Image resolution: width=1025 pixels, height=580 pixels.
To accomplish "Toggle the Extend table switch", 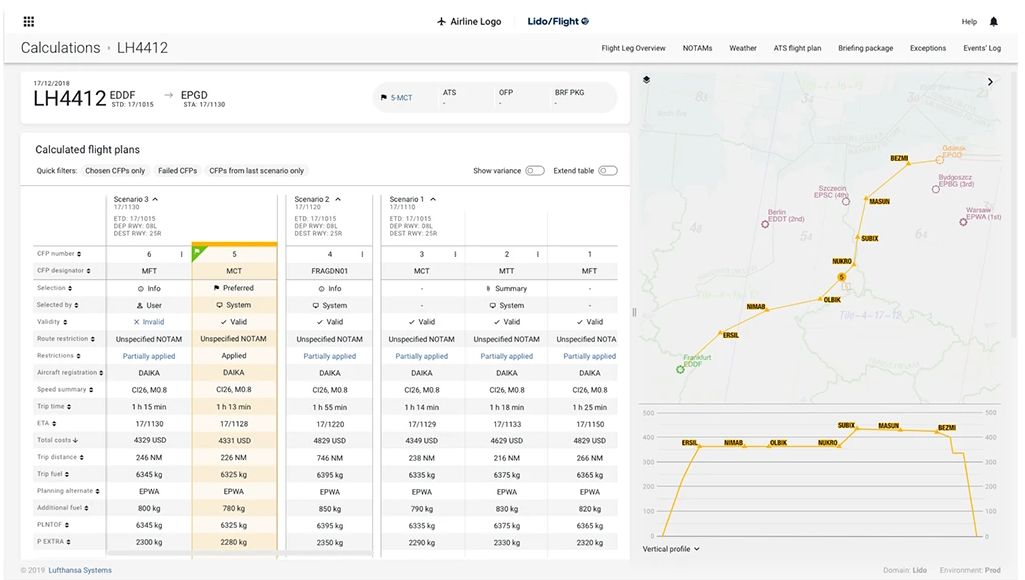I will [608, 171].
